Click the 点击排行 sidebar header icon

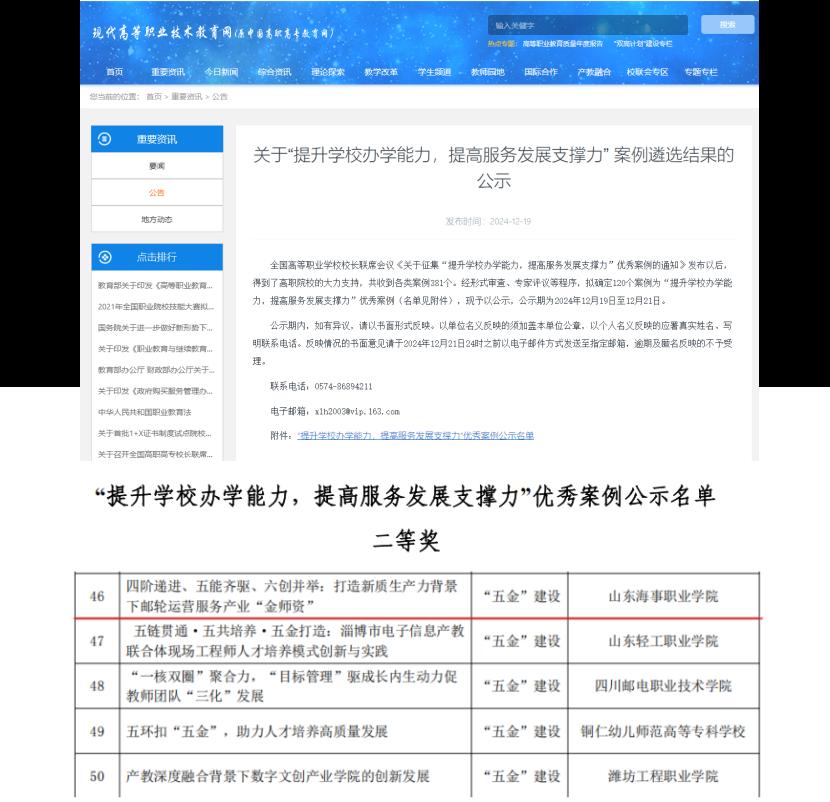(x=105, y=257)
